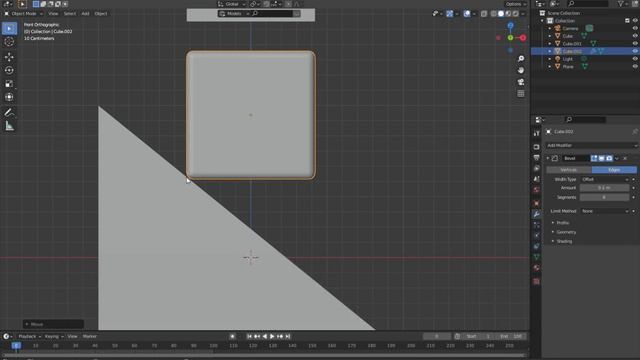The width and height of the screenshot is (640, 360).
Task: Hide Cube.001 with its eye icon
Action: click(x=635, y=43)
